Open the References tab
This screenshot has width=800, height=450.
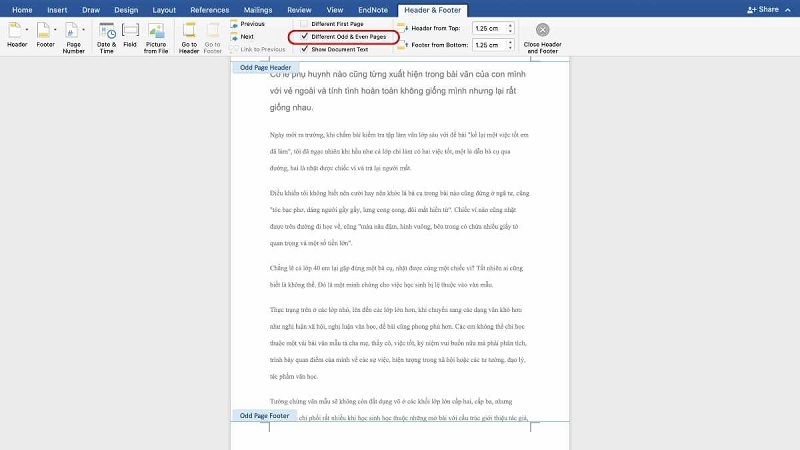[x=210, y=10]
